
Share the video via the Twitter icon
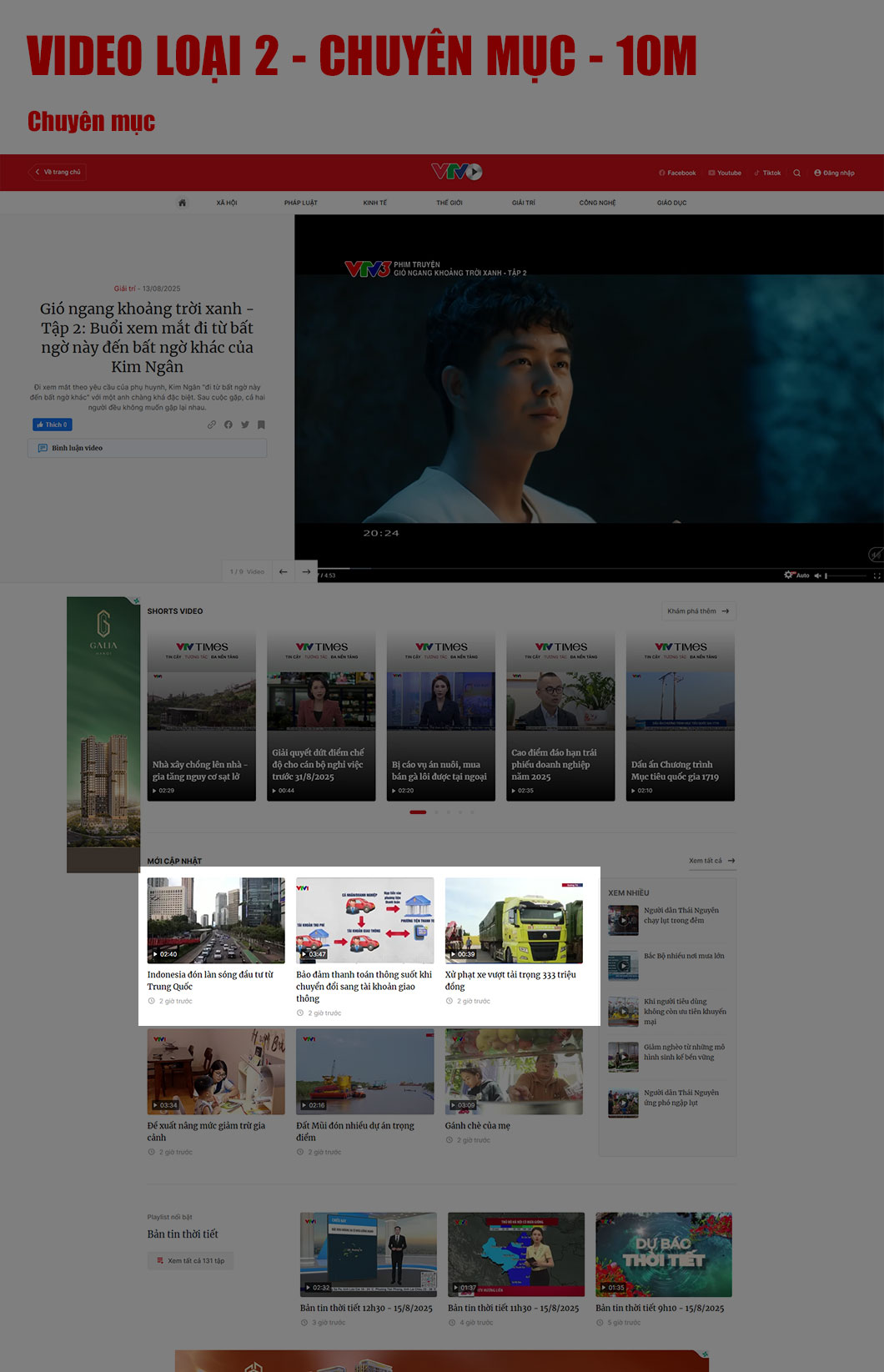point(245,425)
